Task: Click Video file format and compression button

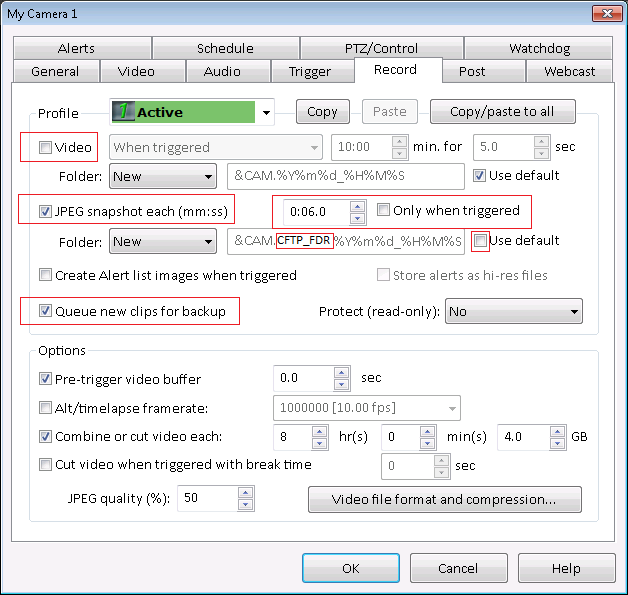Action: tap(444, 499)
